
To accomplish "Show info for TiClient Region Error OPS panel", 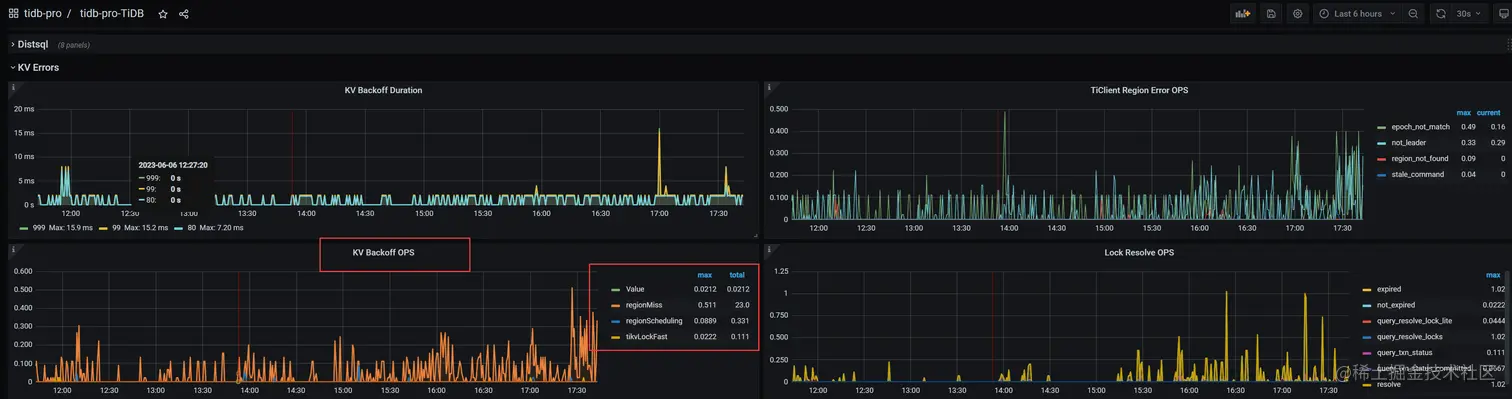I will tap(768, 88).
